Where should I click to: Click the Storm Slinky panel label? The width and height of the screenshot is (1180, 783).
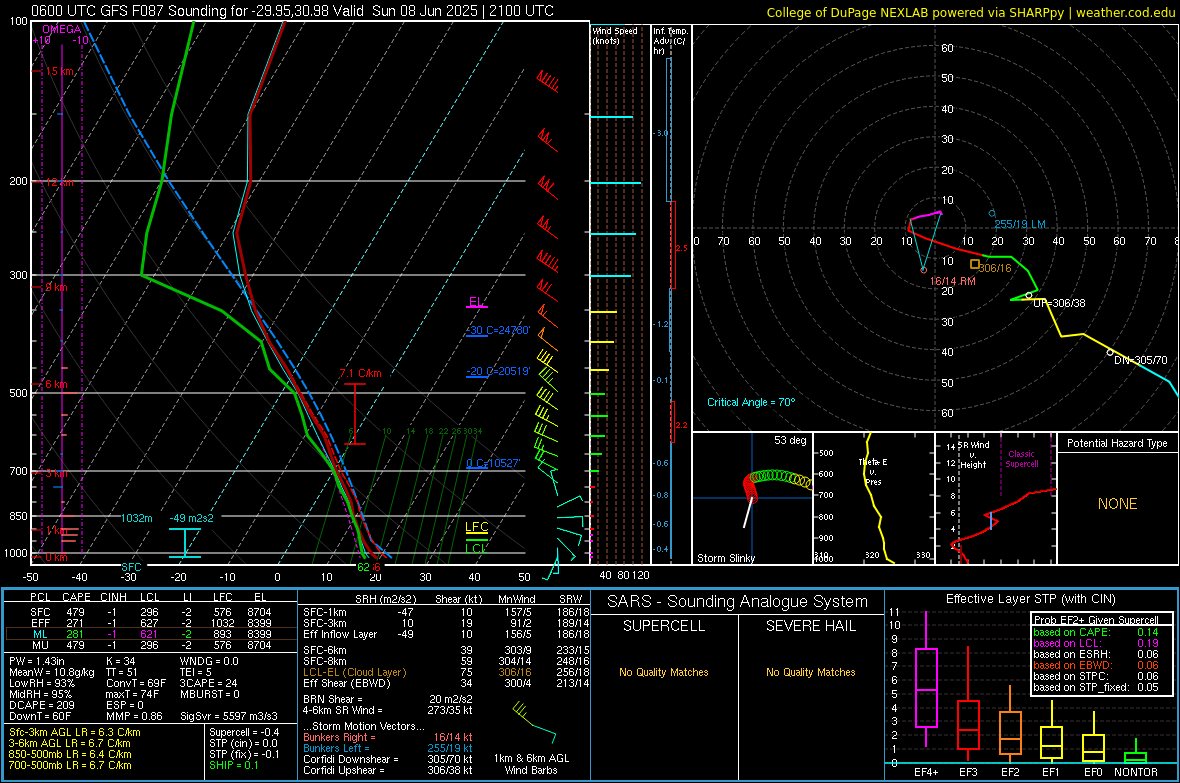725,558
